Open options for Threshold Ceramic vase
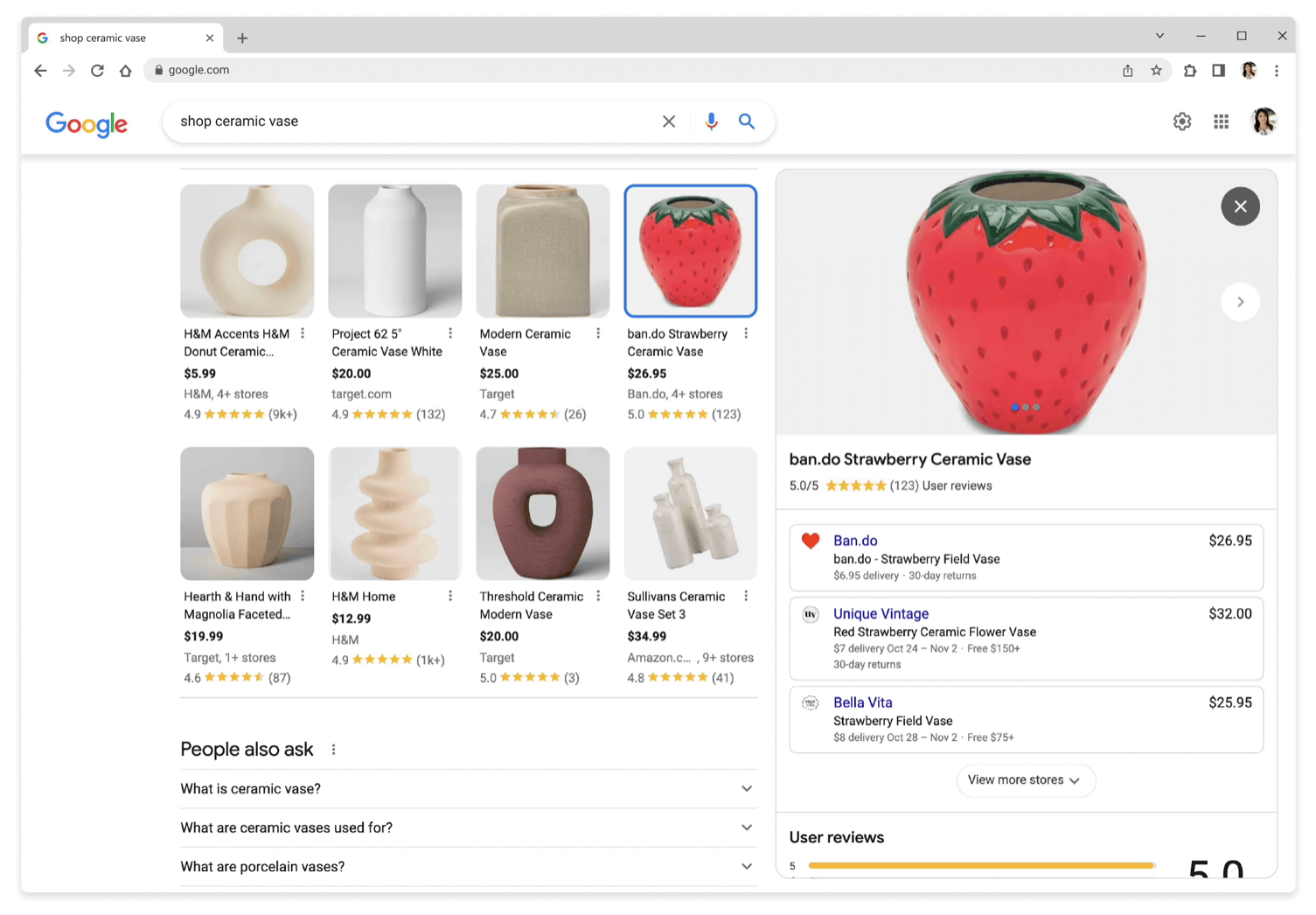This screenshot has height=915, width=1316. coord(598,596)
